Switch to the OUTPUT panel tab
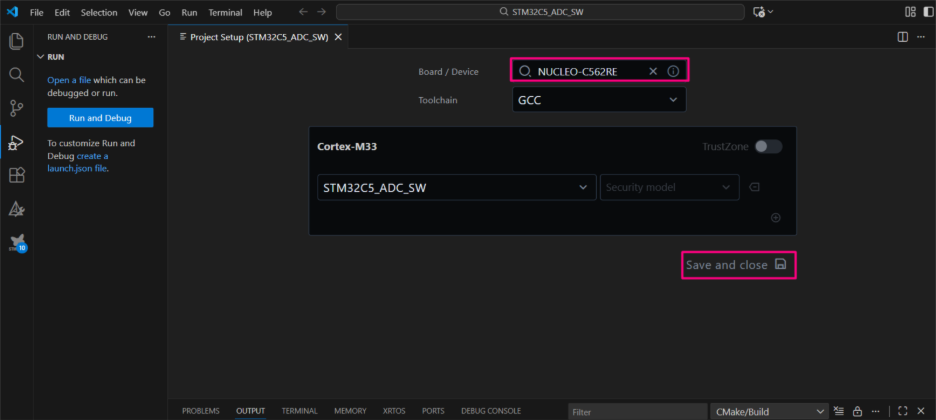 click(x=250, y=411)
